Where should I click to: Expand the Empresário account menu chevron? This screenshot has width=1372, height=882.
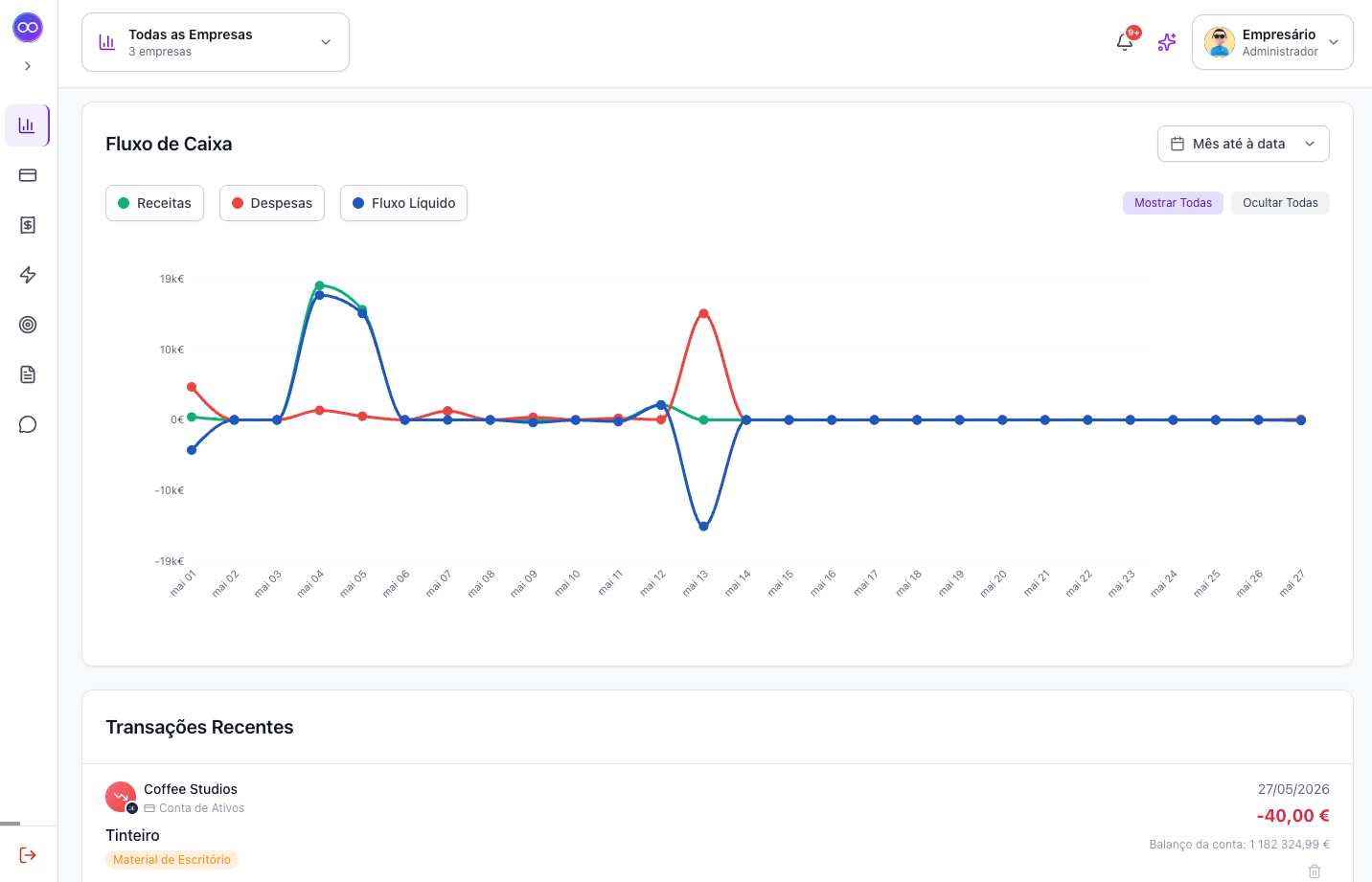(1334, 42)
